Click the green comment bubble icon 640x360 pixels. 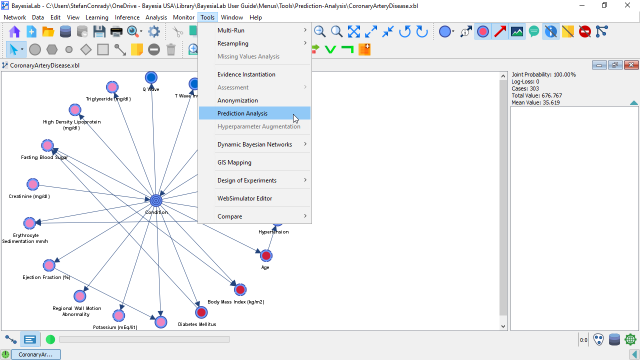pos(534,31)
